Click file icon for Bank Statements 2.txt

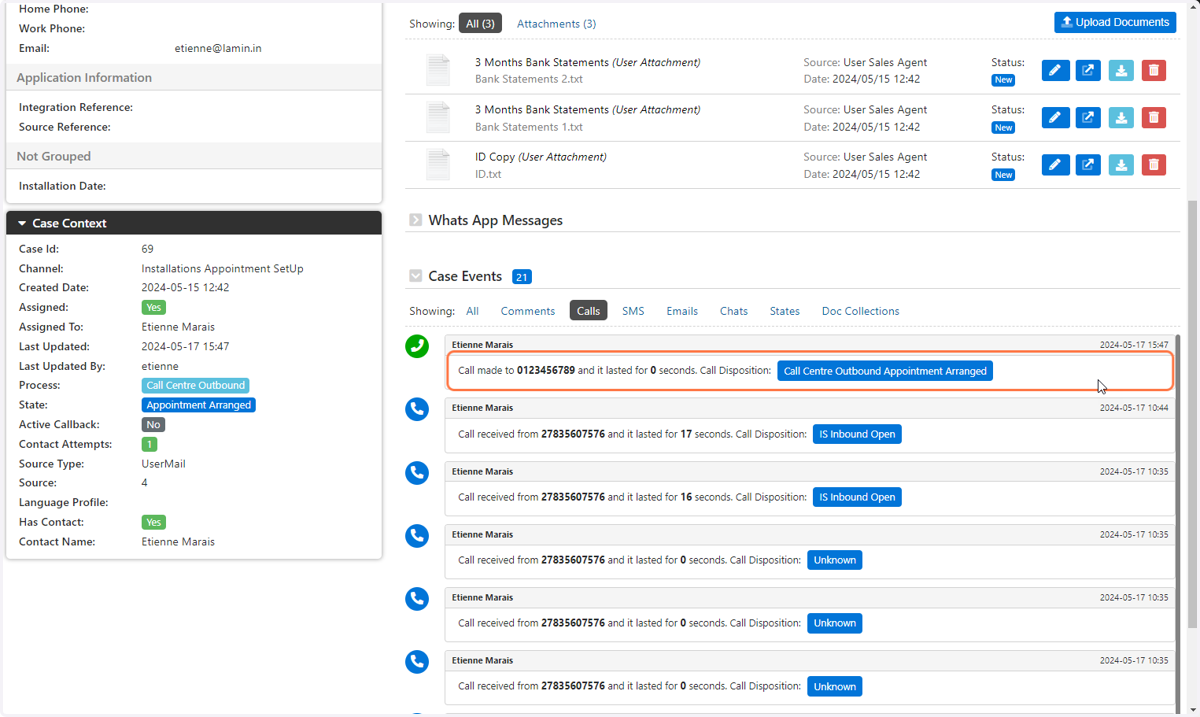pyautogui.click(x=438, y=70)
